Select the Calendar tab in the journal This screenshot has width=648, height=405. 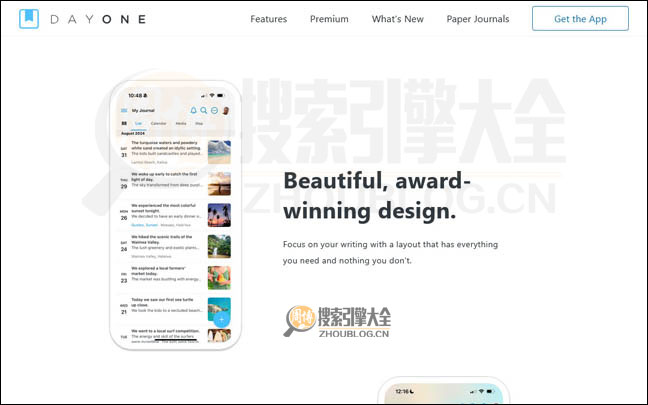pyautogui.click(x=158, y=123)
